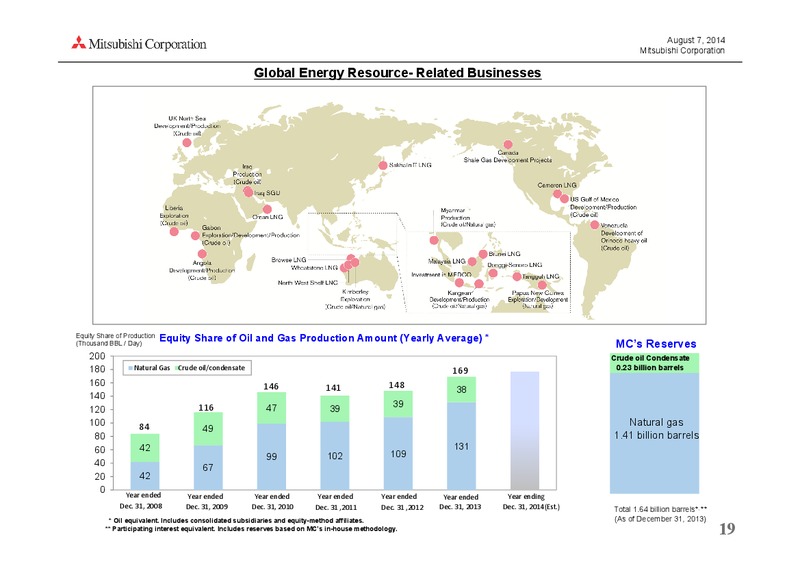This screenshot has height=566, width=800.
Task: Click the 2014 estimate gradient bar
Action: click(524, 430)
